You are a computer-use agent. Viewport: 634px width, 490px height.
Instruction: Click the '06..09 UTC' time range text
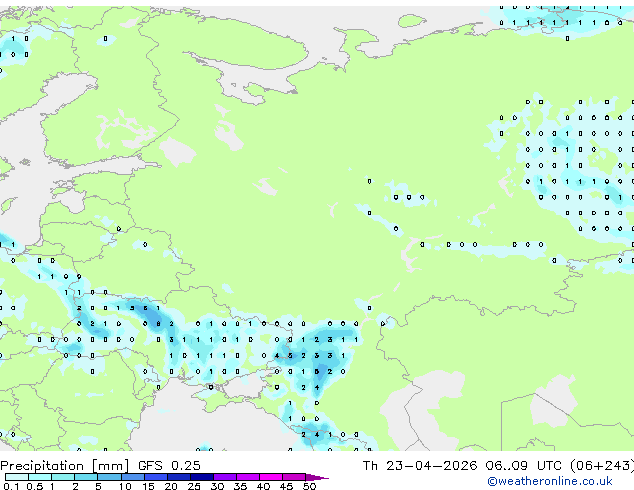pyautogui.click(x=524, y=466)
